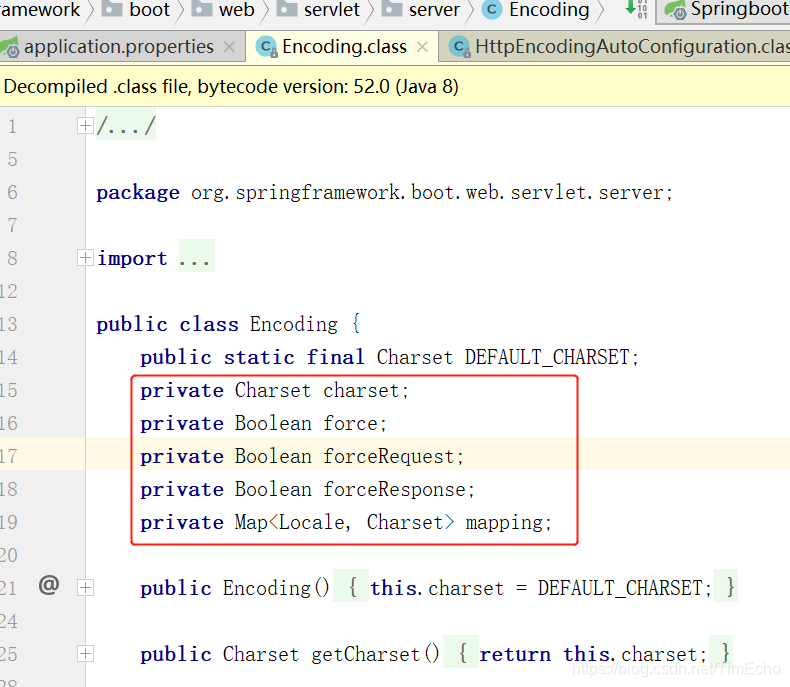Click the 'forceRequest' field name
Screen dimensions: 790x687
[x=388, y=456]
